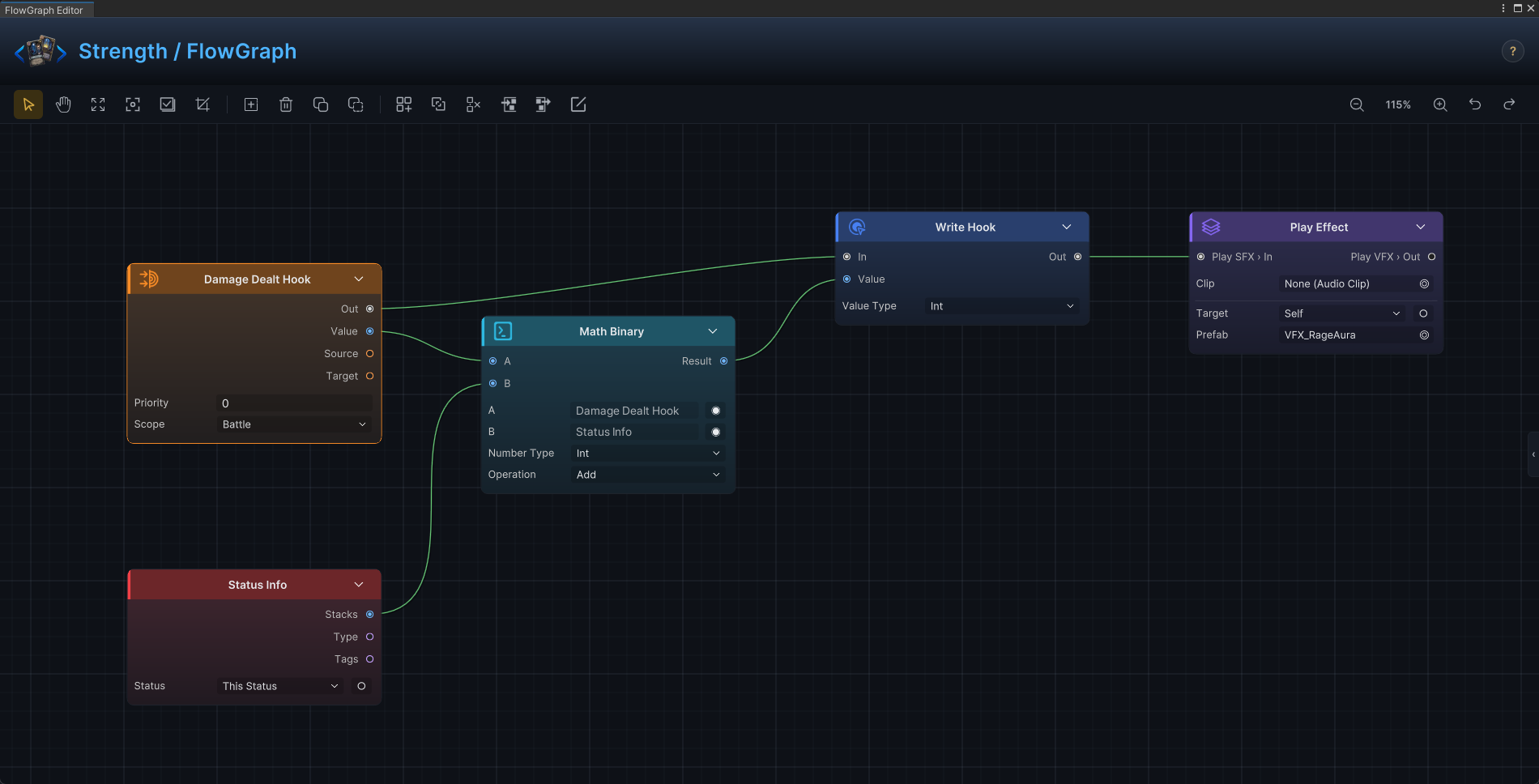Open help via the question-mark button

(x=1512, y=51)
